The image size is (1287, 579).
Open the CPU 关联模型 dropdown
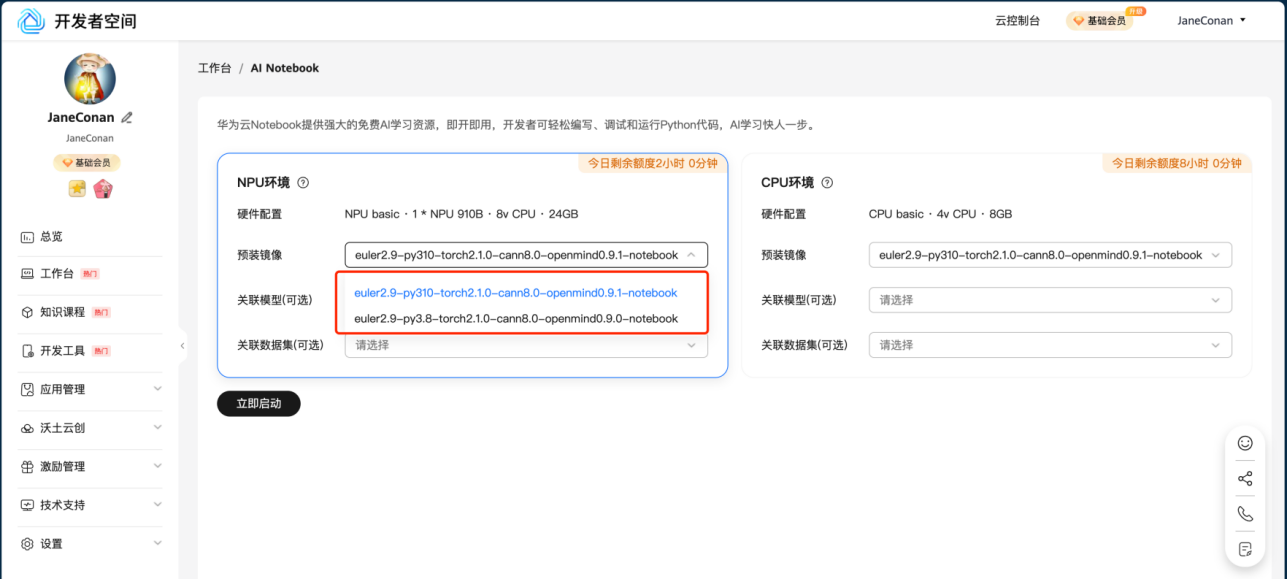[x=1050, y=300]
